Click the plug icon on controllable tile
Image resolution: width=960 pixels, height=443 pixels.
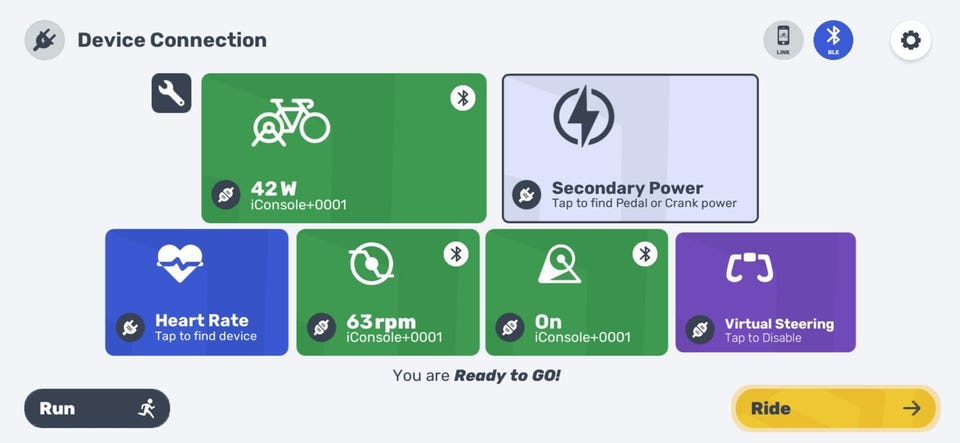coord(510,327)
